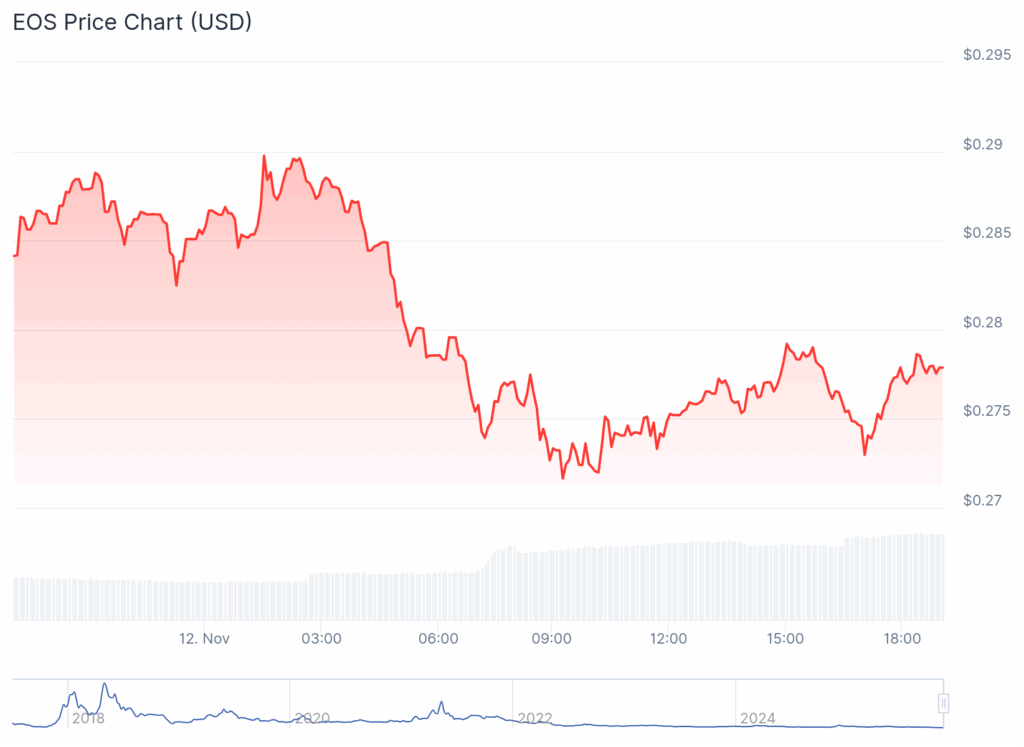Click the 18:00 time axis label
Image resolution: width=1024 pixels, height=747 pixels.
point(902,638)
